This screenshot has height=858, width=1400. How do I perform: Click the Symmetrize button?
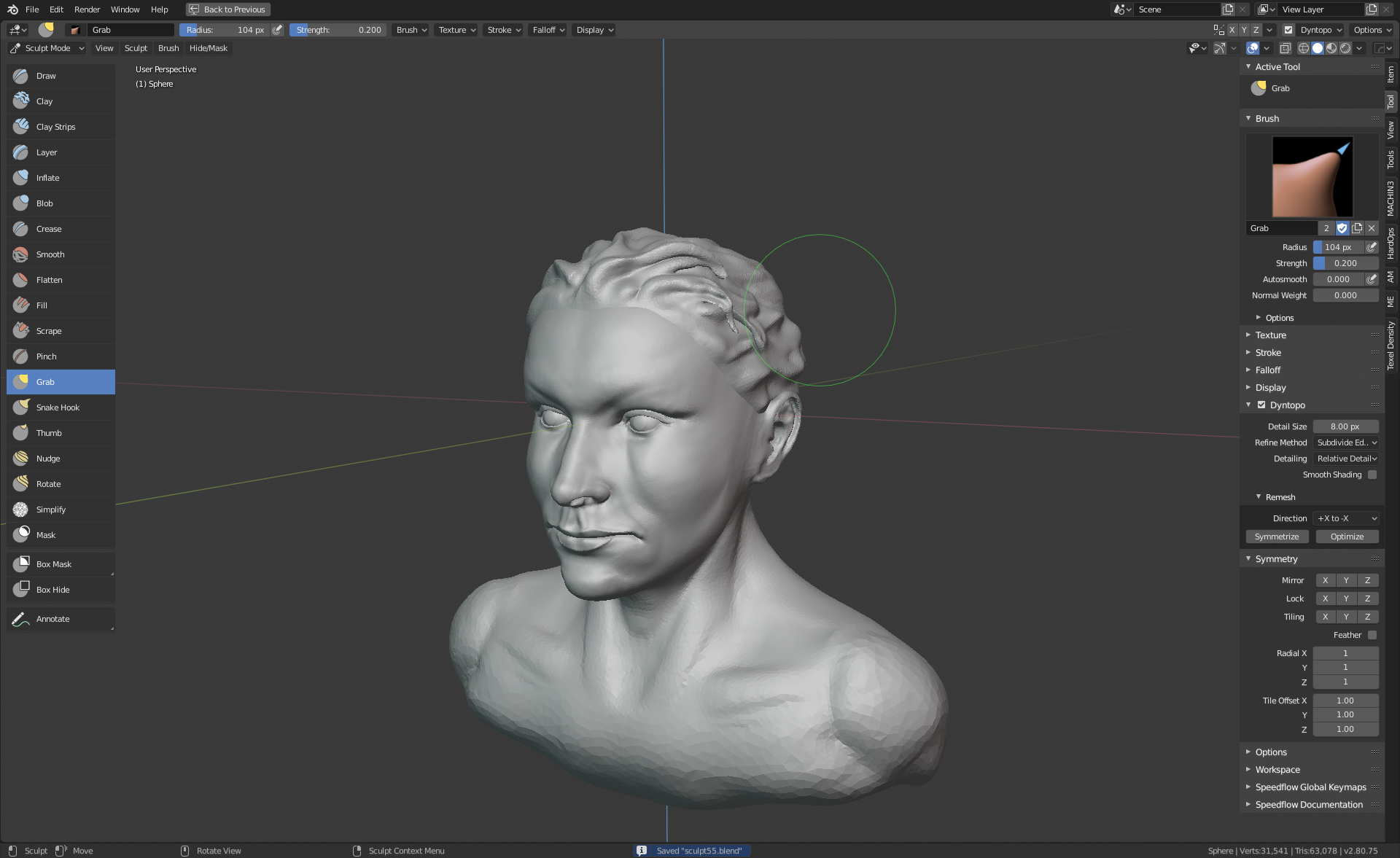(1276, 537)
